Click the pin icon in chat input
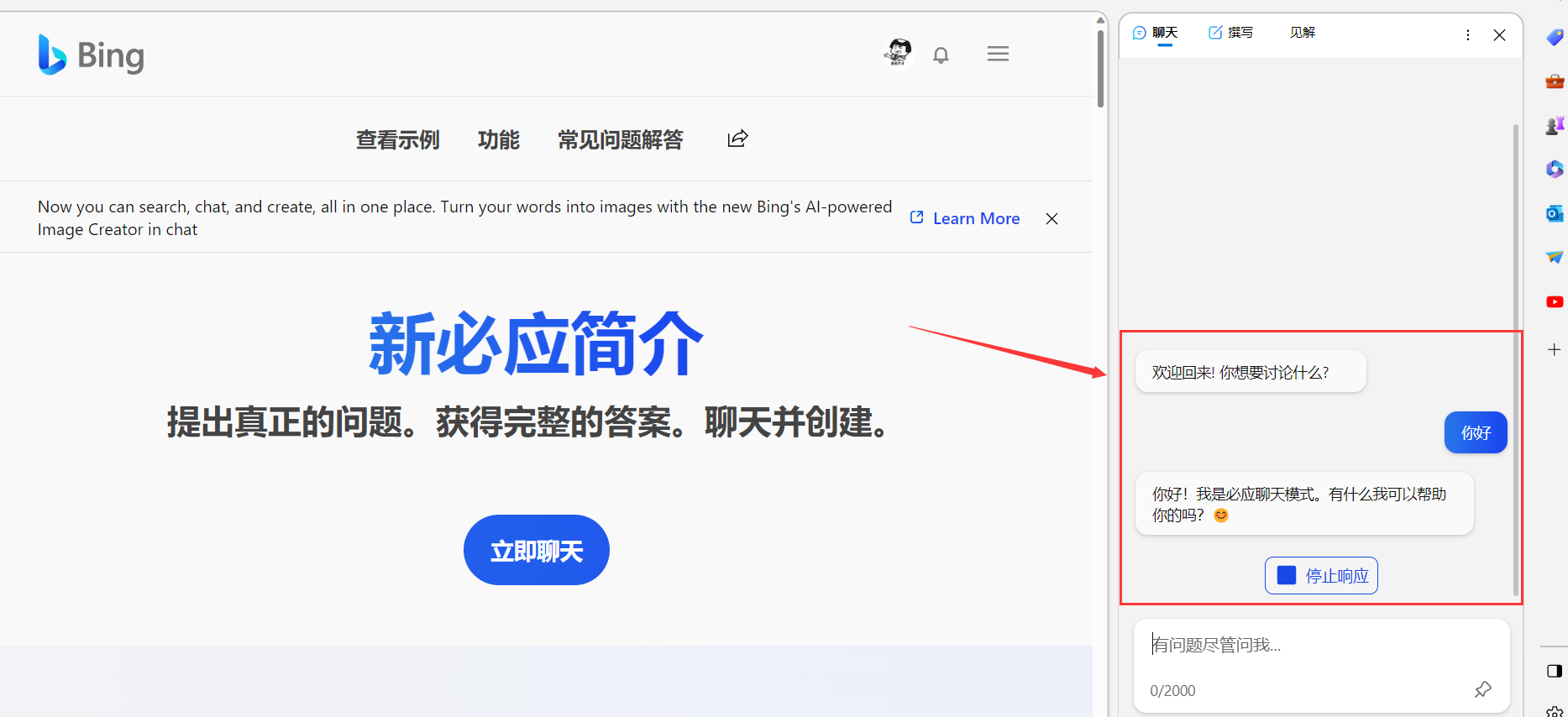The image size is (1568, 717). pyautogui.click(x=1483, y=689)
